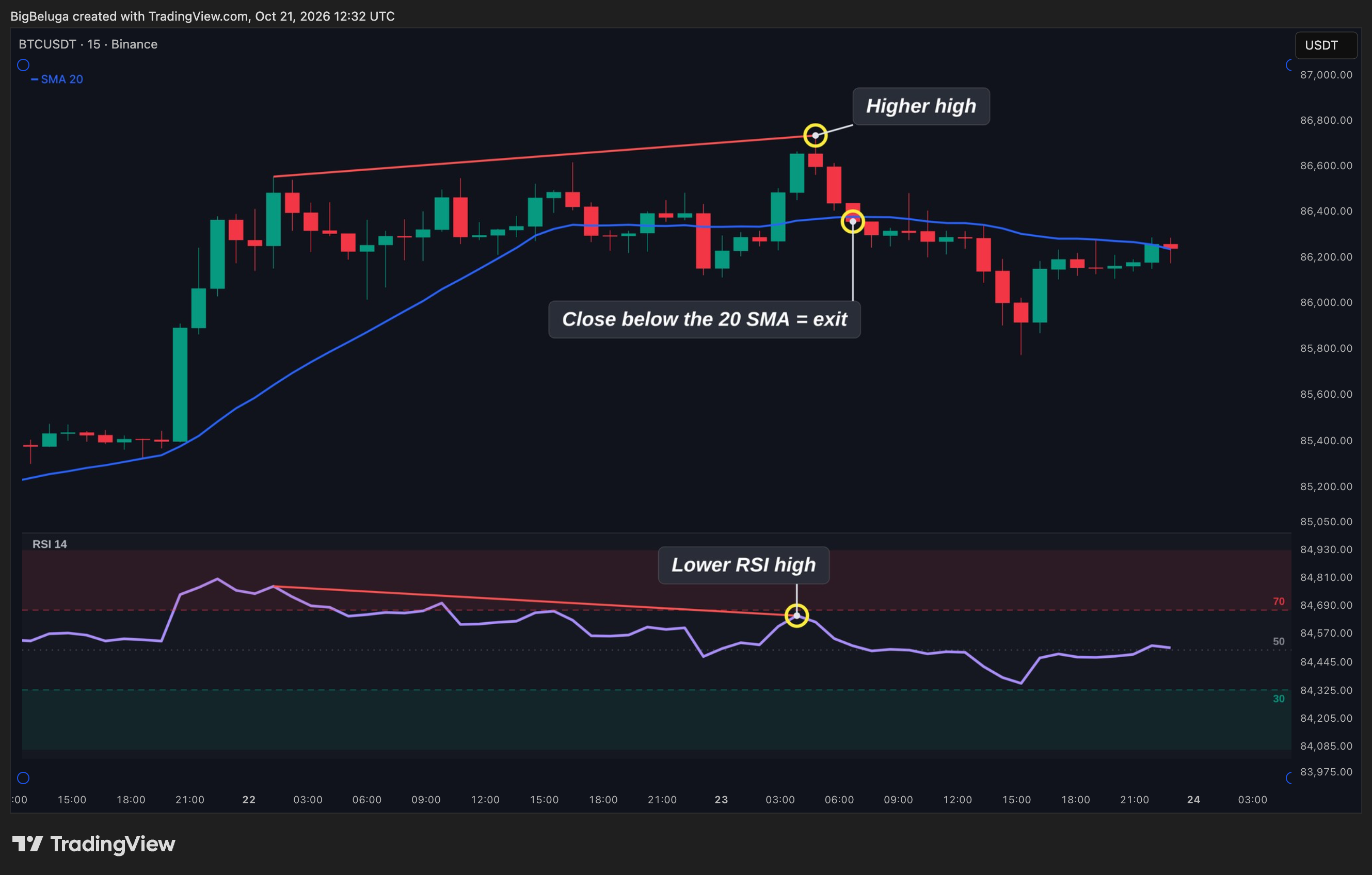The image size is (1372, 875).
Task: Click the blue circle handle left of the time axis
Action: point(23,777)
